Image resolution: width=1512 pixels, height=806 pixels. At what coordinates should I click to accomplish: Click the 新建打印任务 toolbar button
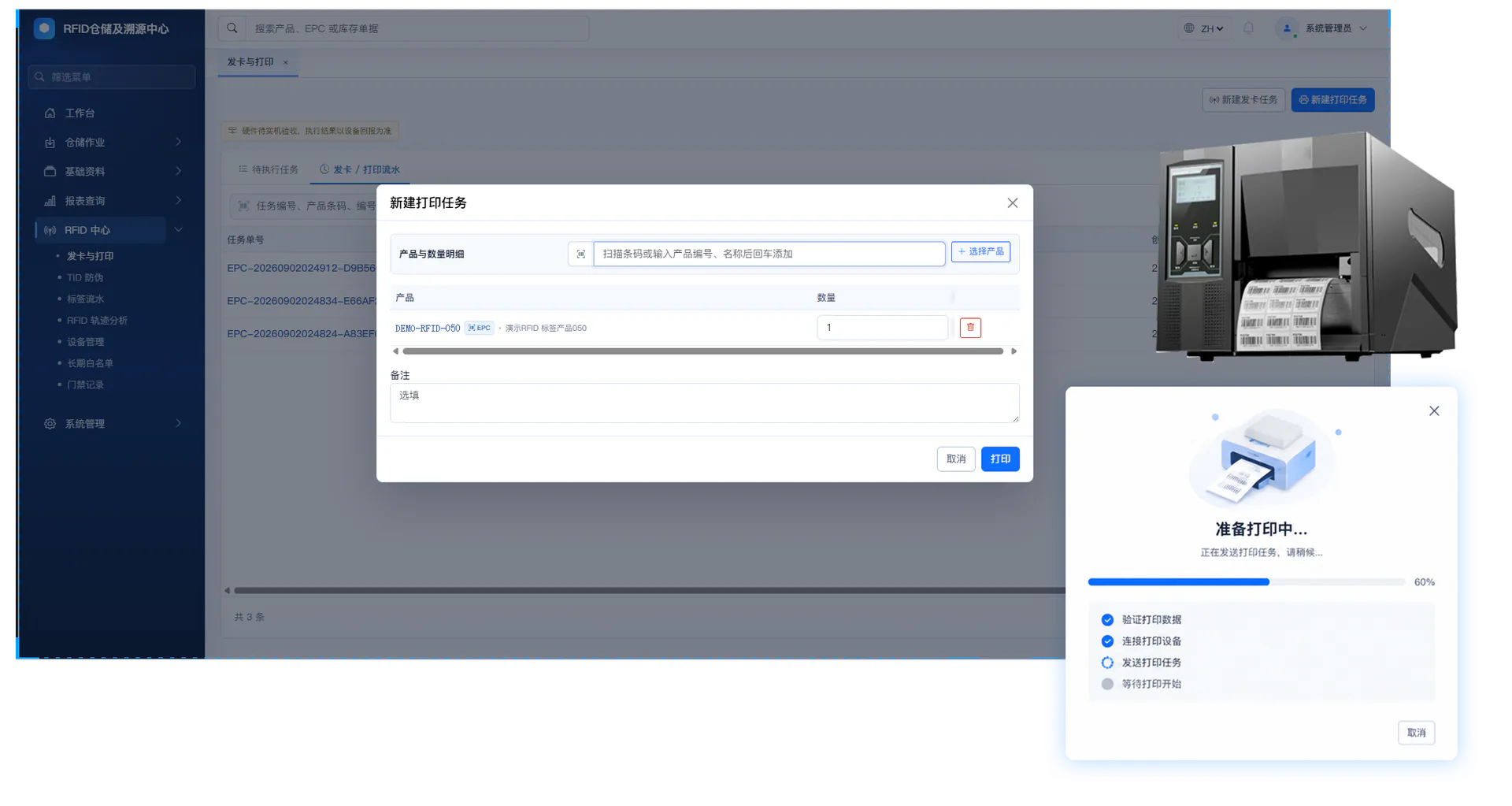[1332, 100]
